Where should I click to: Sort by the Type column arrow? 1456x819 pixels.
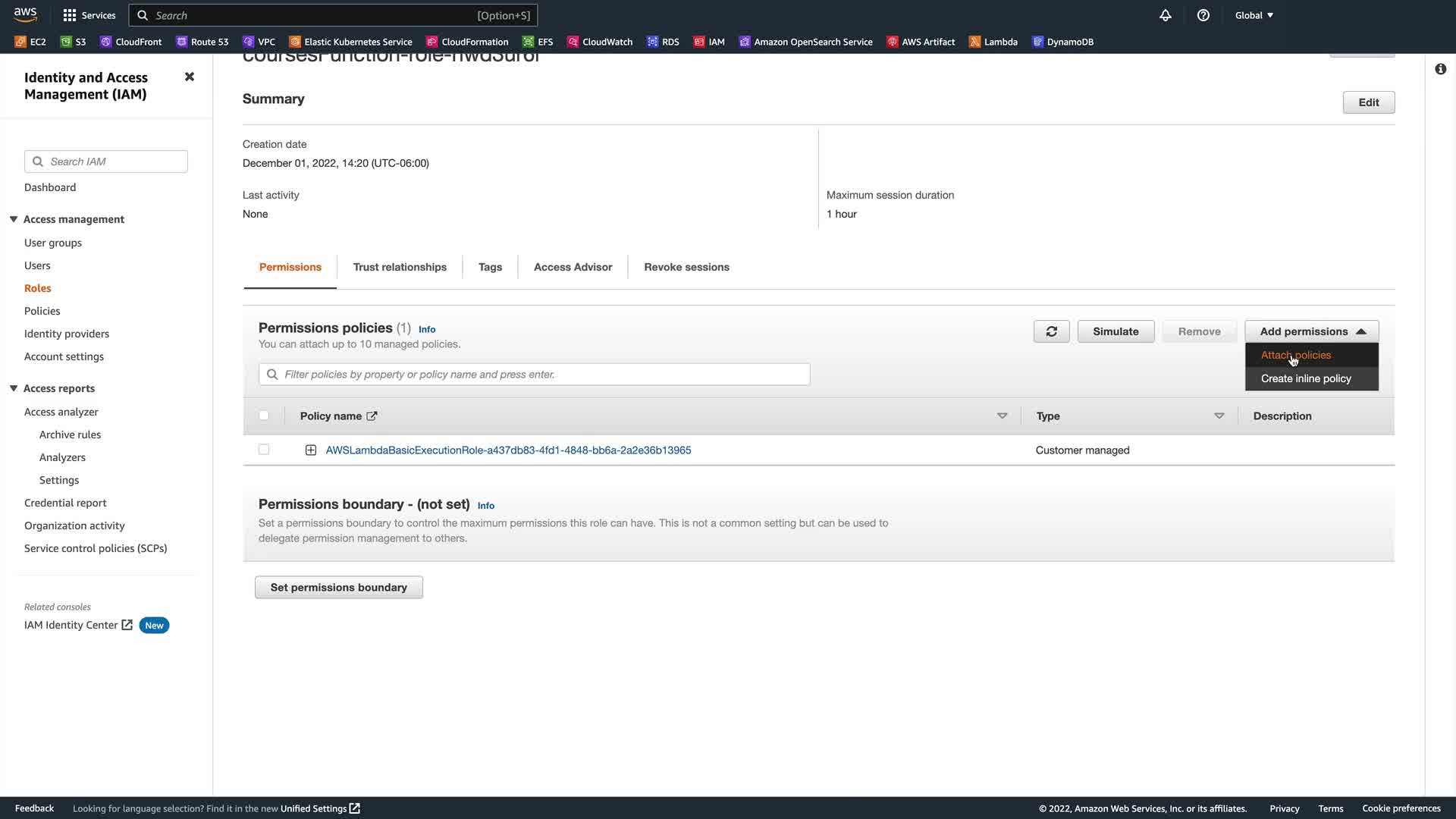click(x=1219, y=416)
